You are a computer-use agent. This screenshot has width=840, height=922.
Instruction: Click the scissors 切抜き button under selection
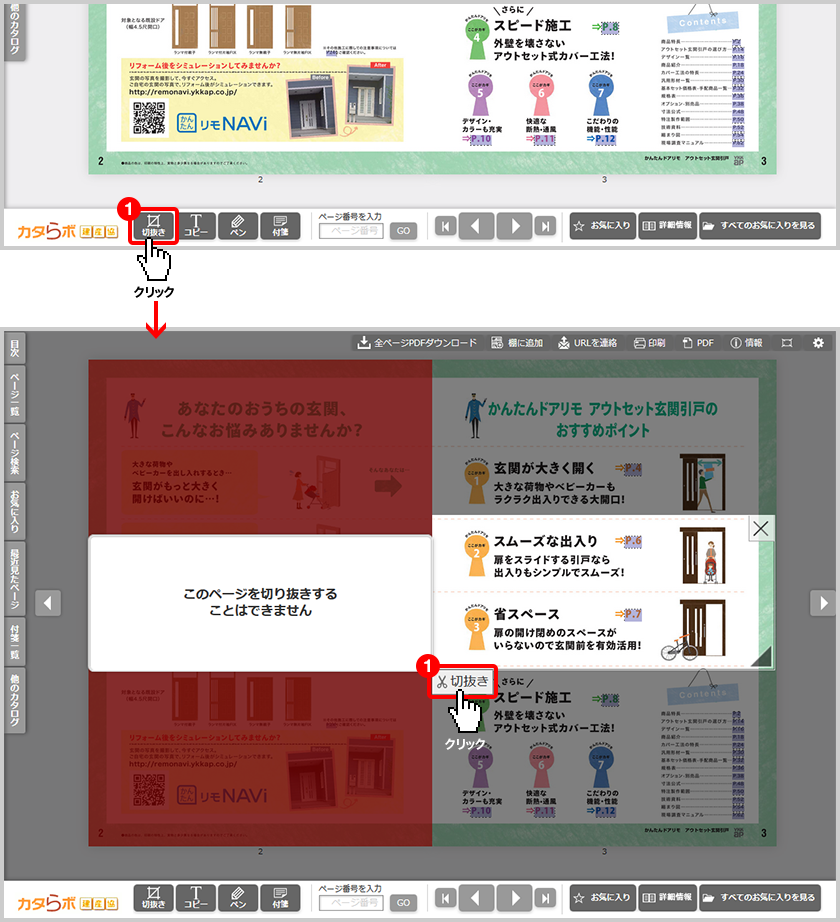click(463, 682)
